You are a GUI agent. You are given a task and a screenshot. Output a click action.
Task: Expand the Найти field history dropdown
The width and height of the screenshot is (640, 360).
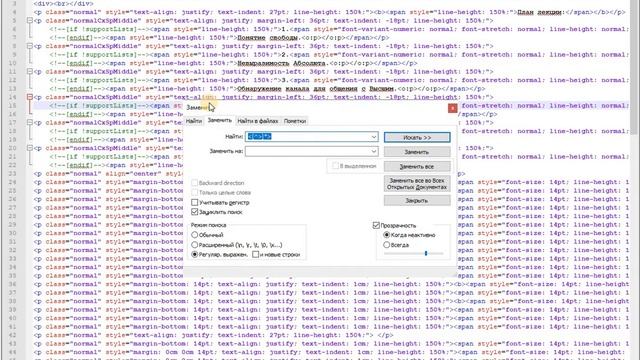pyautogui.click(x=374, y=137)
